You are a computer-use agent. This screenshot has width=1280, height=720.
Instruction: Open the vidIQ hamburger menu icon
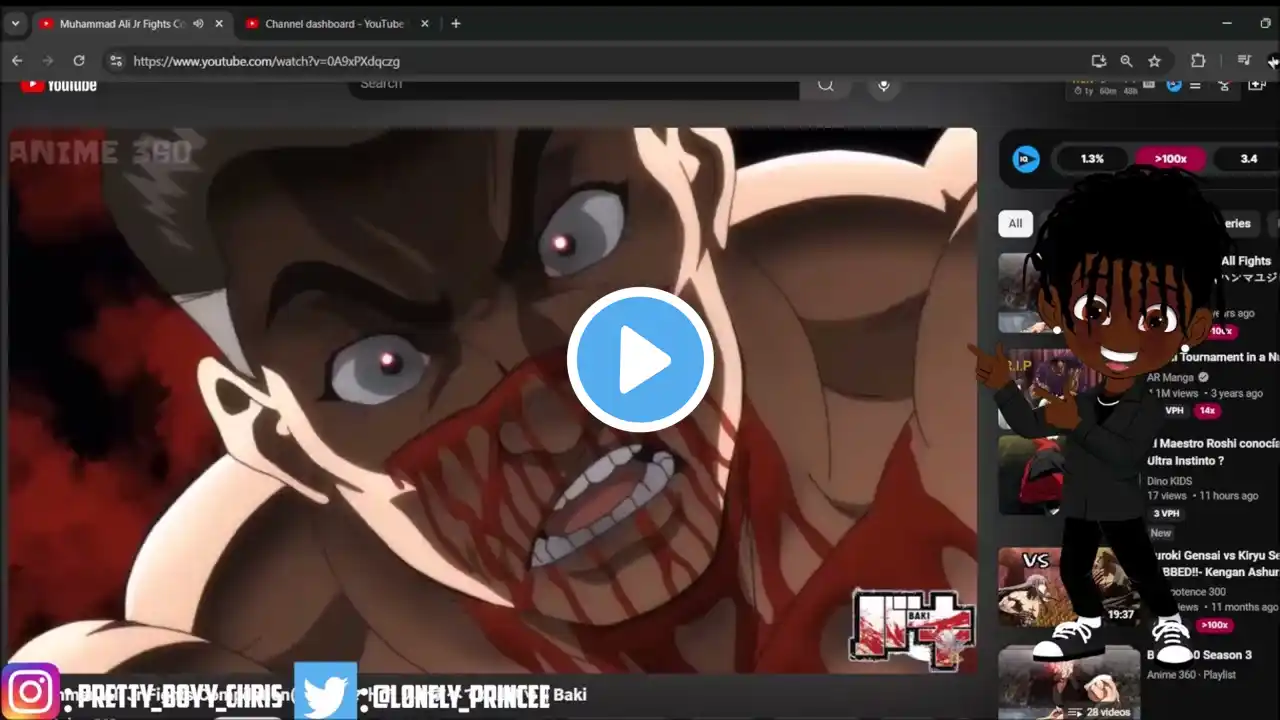[1195, 85]
